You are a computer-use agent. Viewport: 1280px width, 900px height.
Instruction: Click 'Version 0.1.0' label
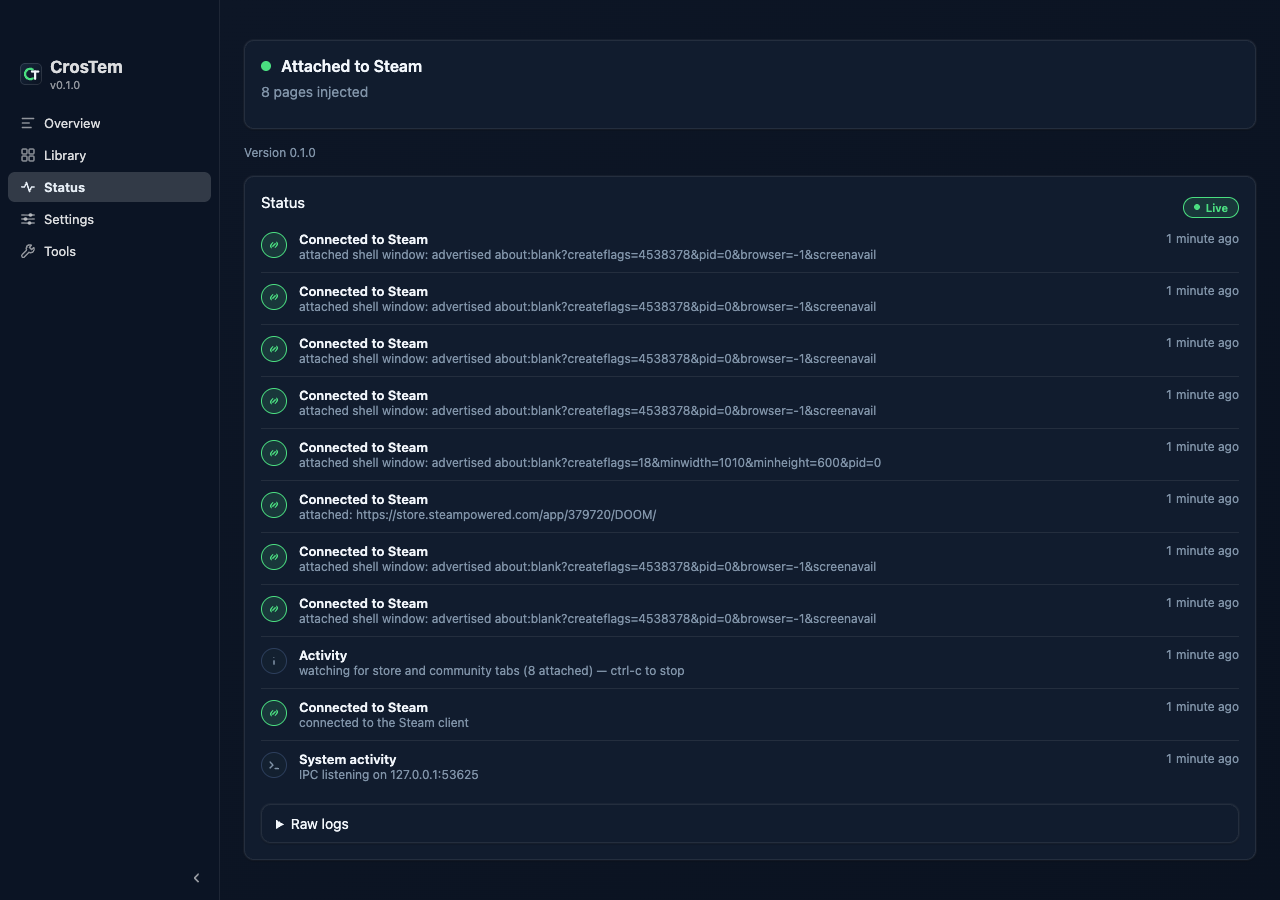tap(280, 153)
